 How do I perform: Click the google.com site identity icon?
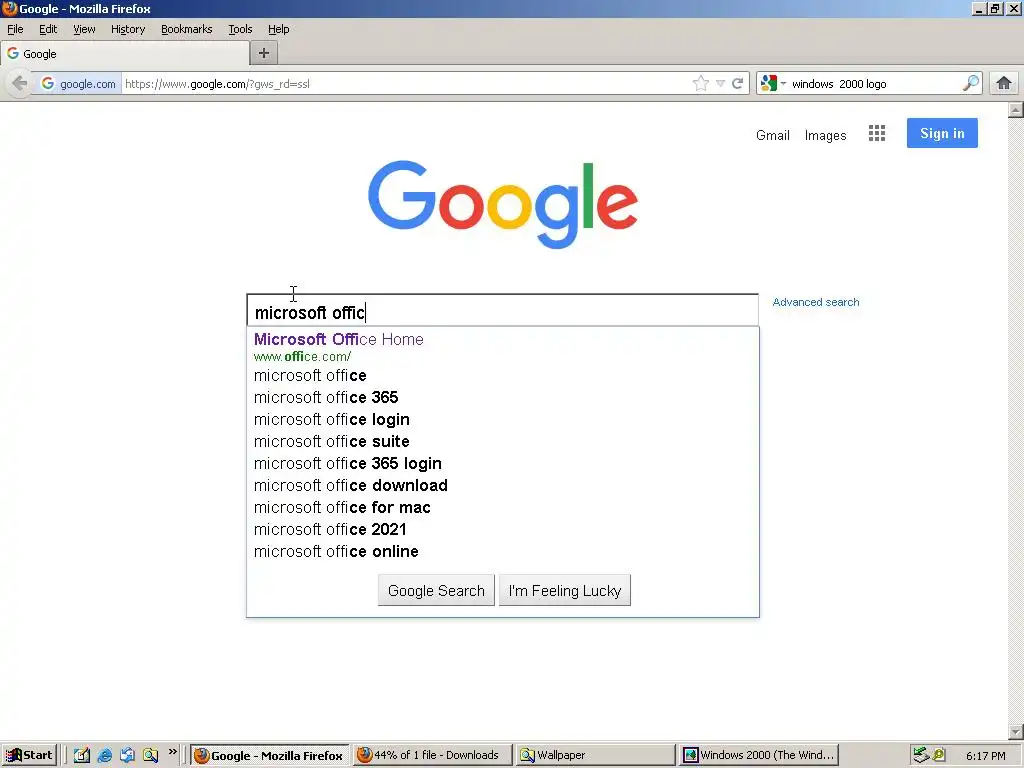[x=78, y=84]
